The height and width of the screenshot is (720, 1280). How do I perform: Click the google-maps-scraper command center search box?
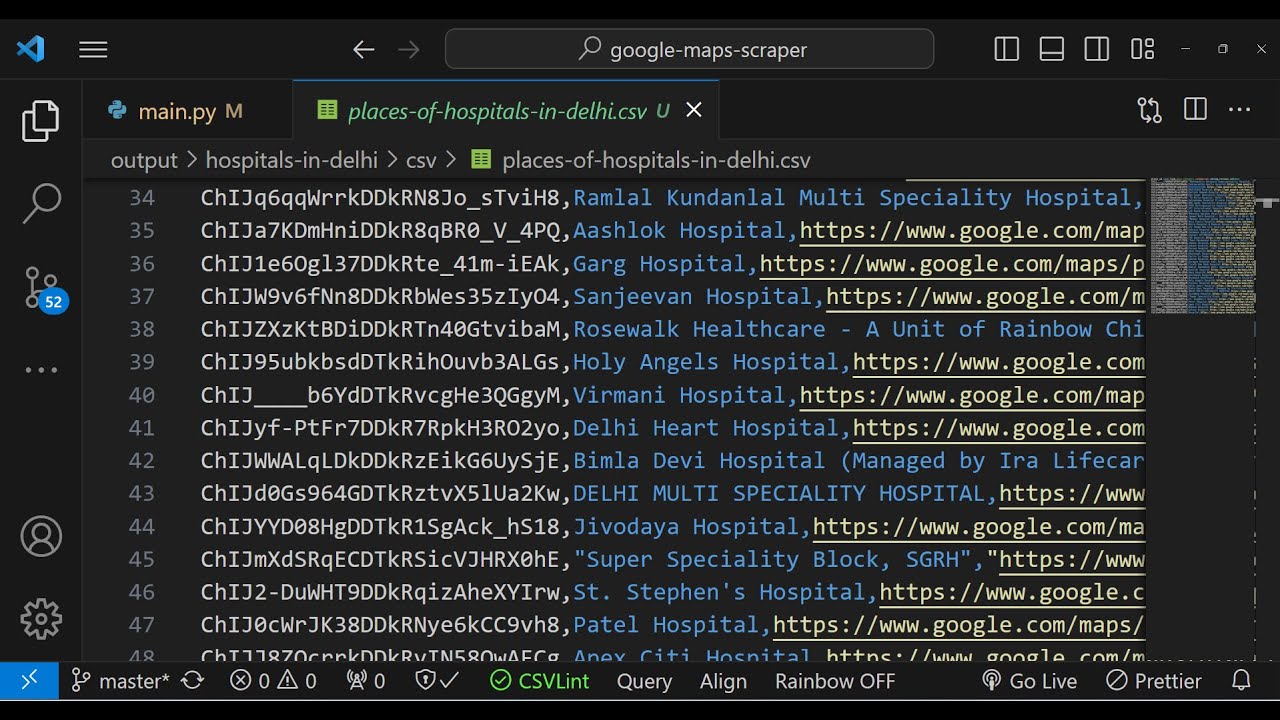coord(690,49)
